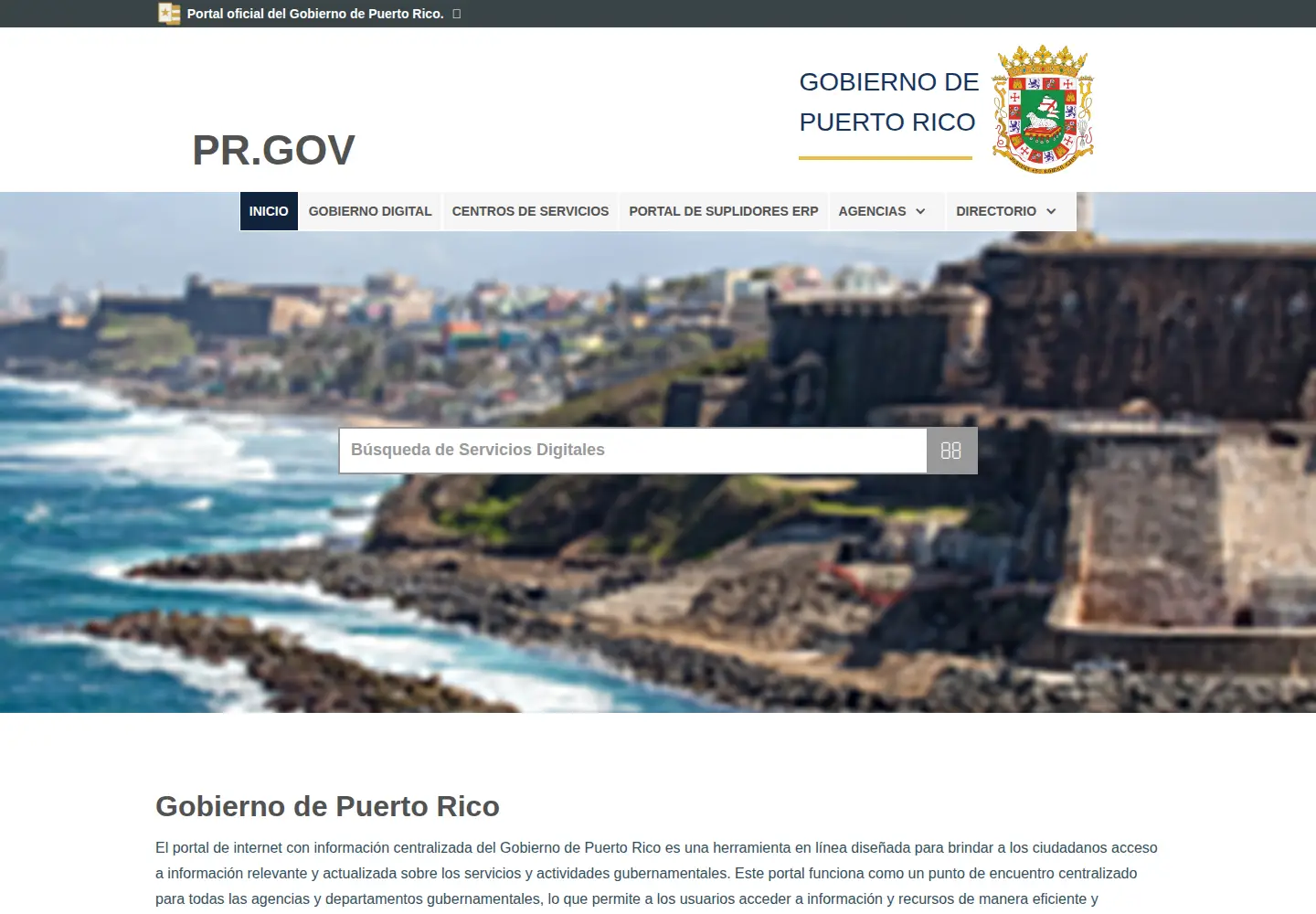This screenshot has width=1316, height=914.
Task: Expand the official portal info toggle icon
Action: pyautogui.click(x=457, y=14)
